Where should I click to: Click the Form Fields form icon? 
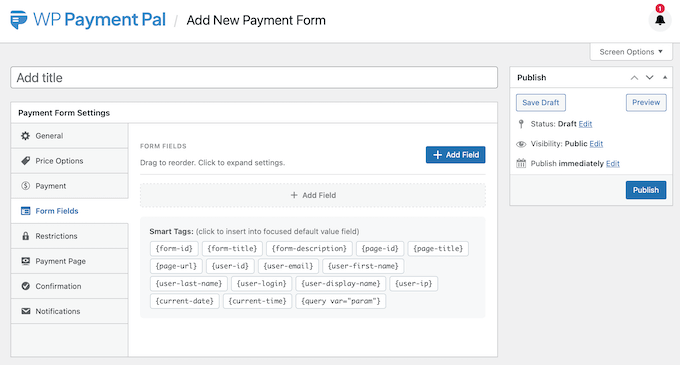[26, 211]
